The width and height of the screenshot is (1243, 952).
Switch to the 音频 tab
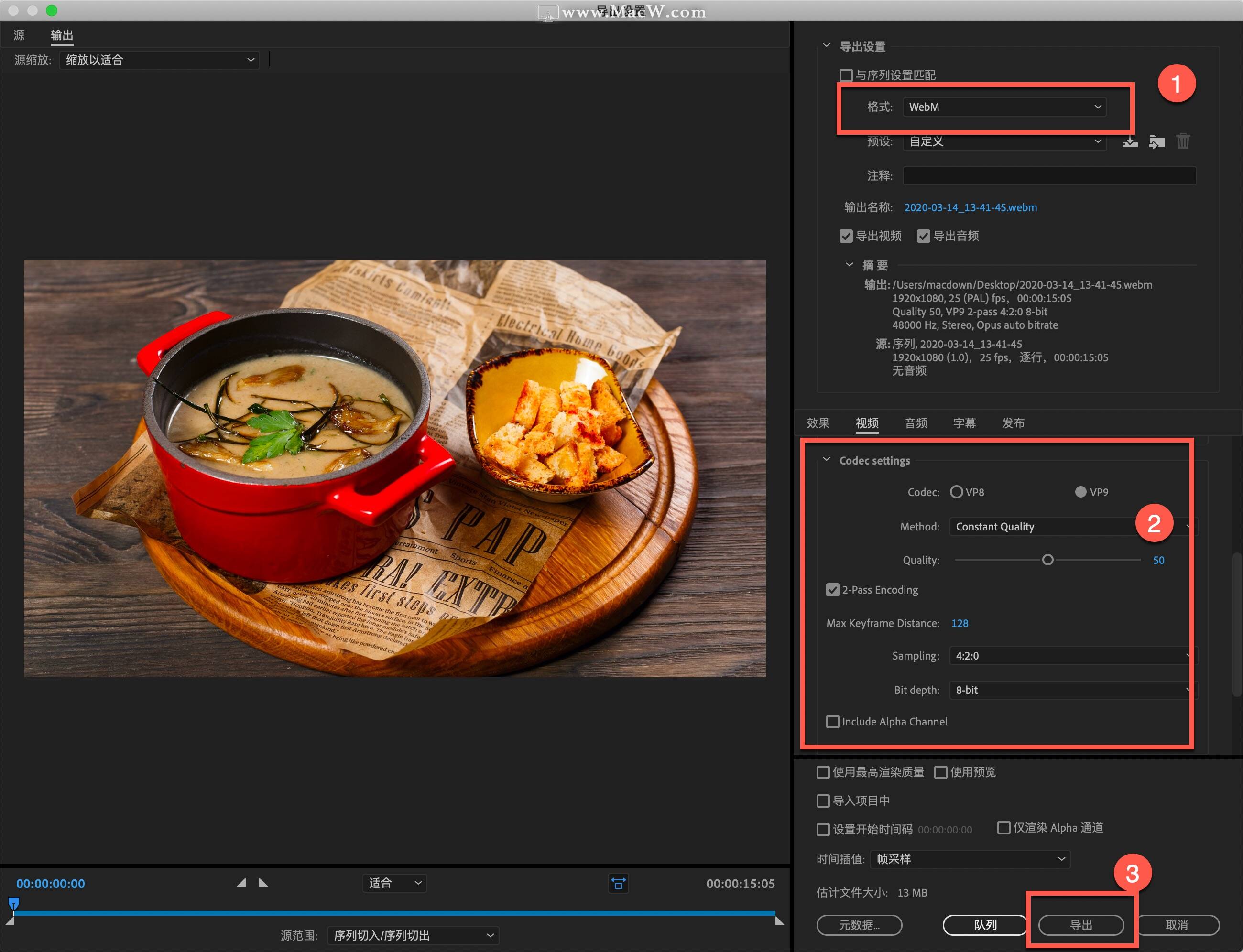(x=916, y=423)
